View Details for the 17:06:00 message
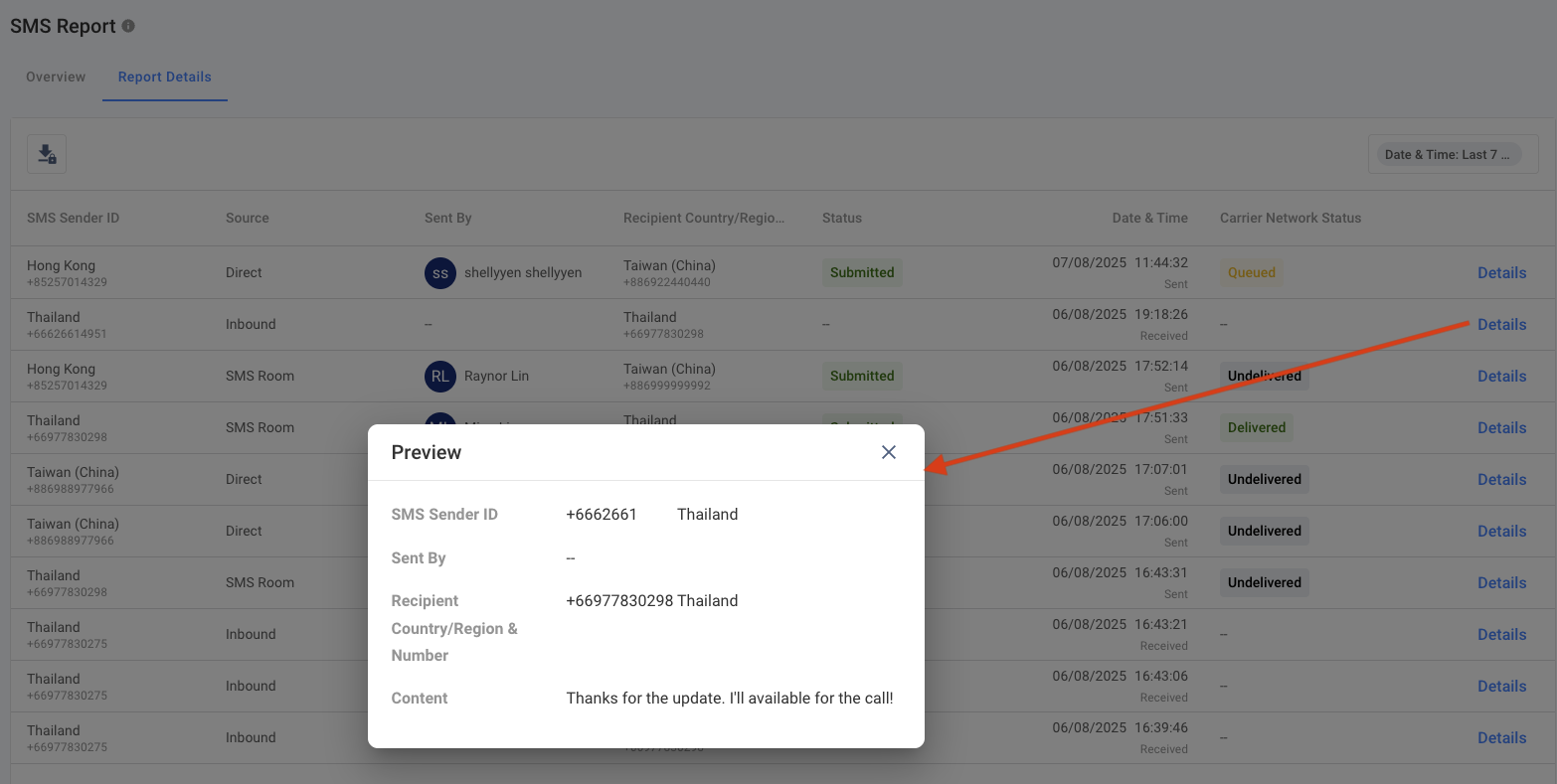The height and width of the screenshot is (784, 1557). click(1502, 531)
